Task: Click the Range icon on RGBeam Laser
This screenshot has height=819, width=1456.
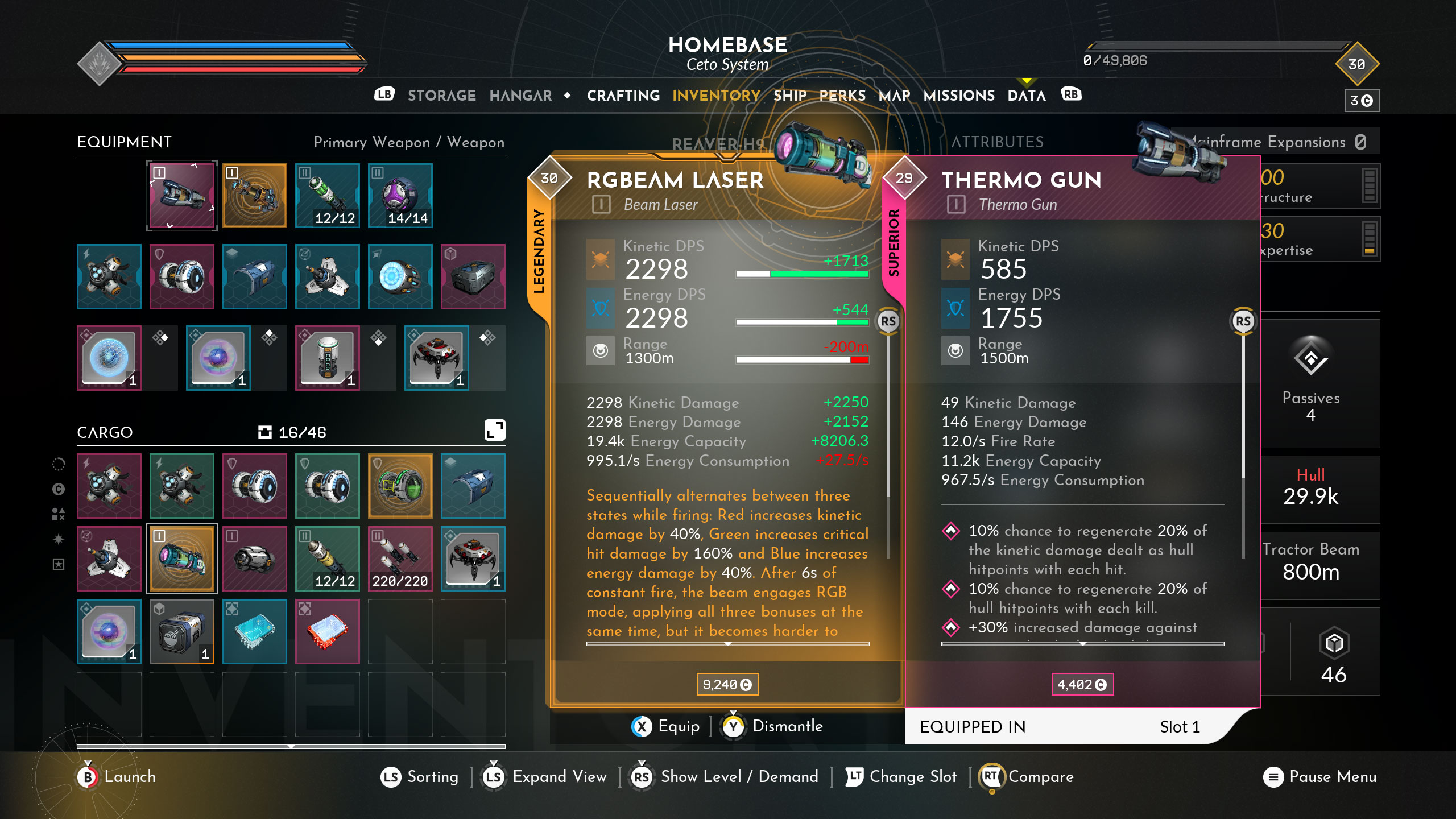Action: tap(601, 352)
